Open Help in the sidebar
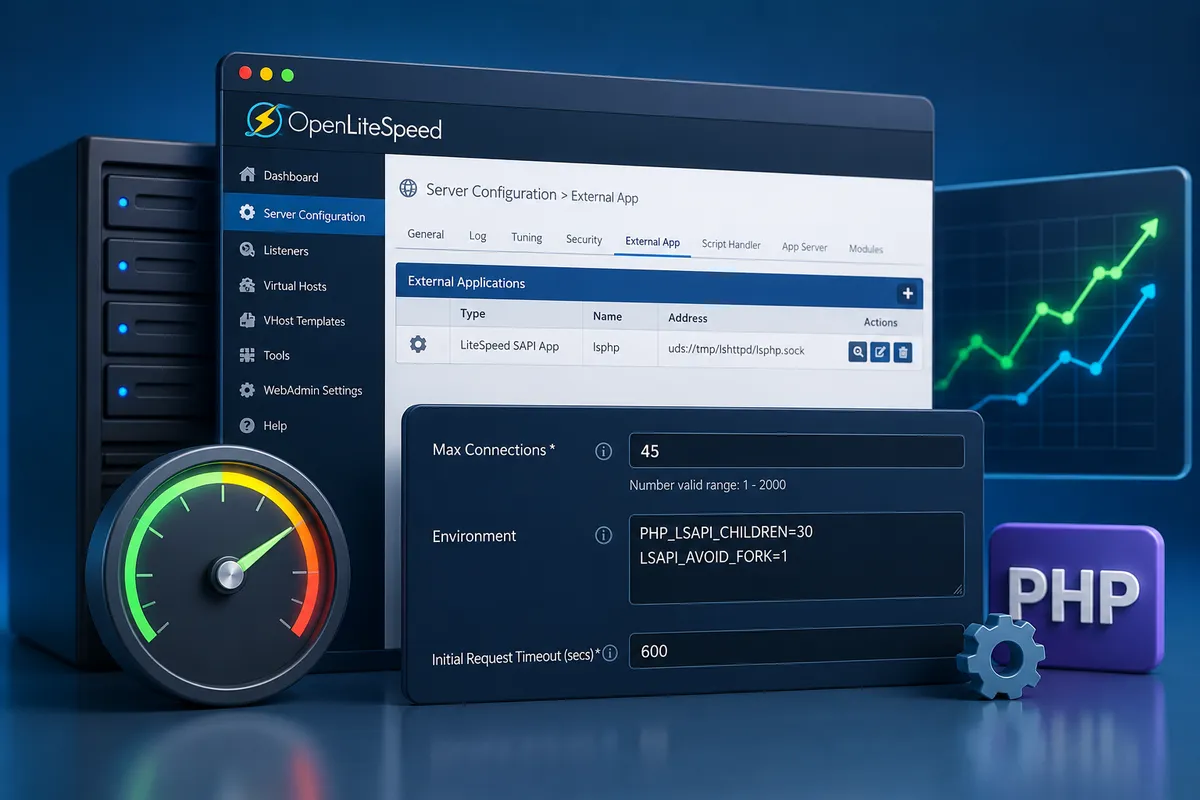 tap(275, 425)
